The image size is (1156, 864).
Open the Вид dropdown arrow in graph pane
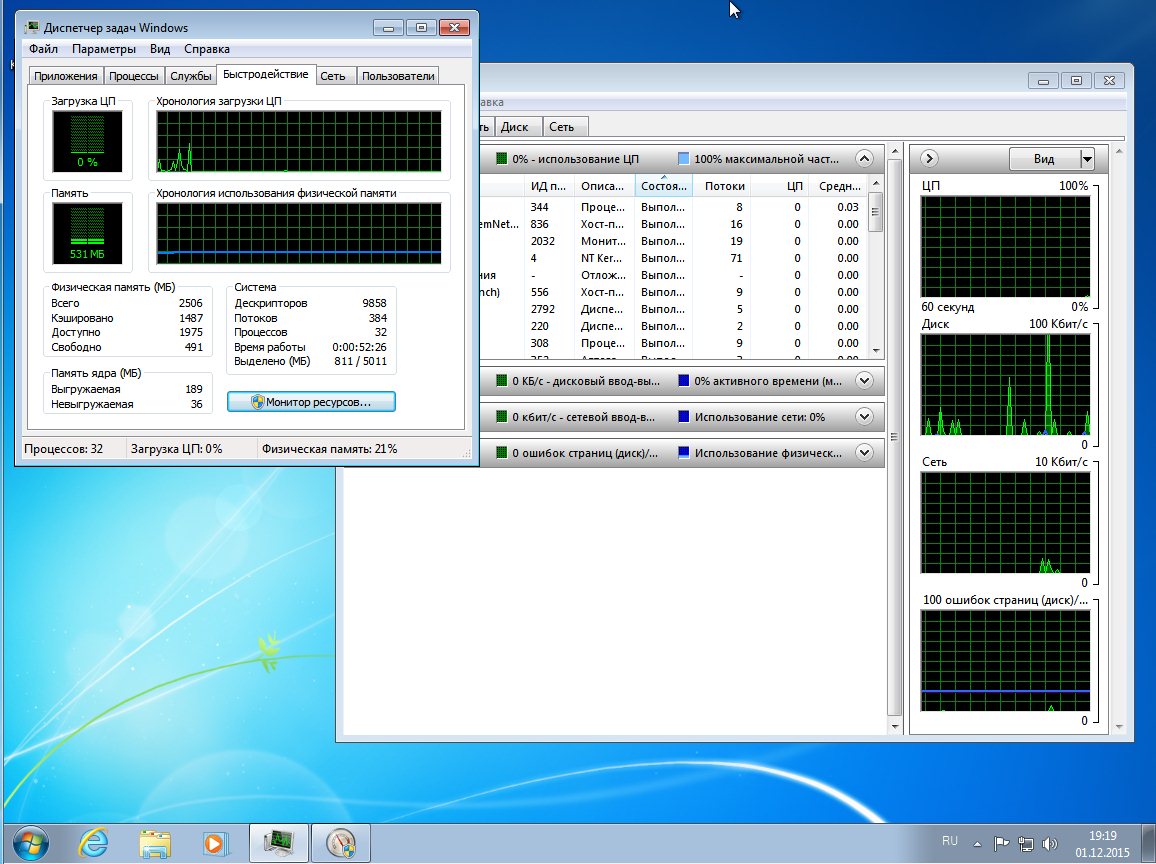pos(1087,158)
